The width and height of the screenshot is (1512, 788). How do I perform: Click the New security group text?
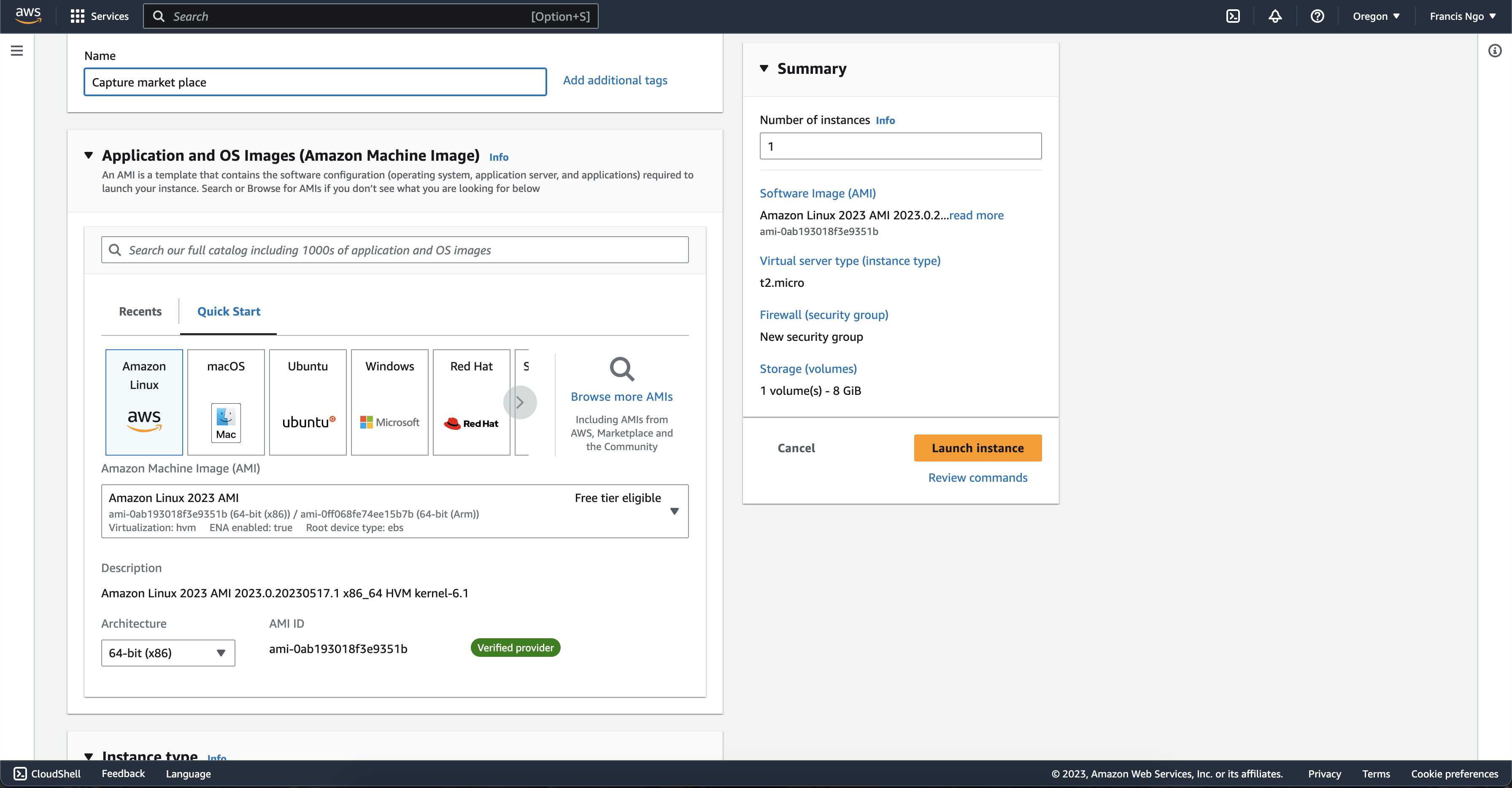[x=811, y=337]
